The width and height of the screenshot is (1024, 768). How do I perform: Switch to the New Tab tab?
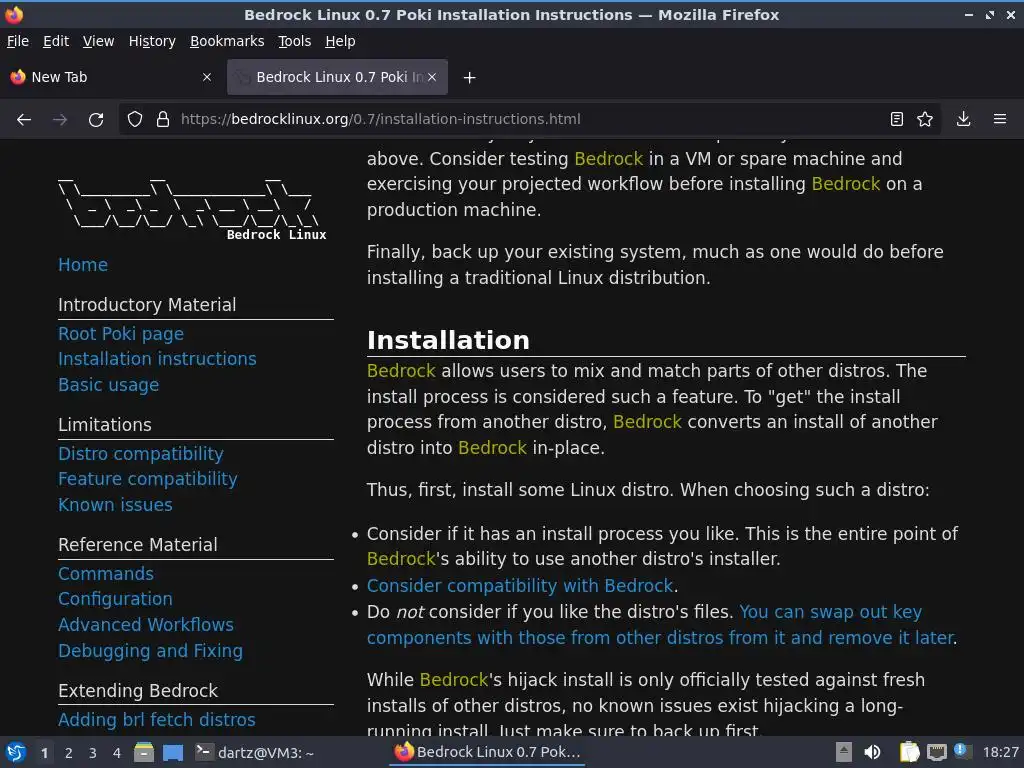pyautogui.click(x=111, y=77)
